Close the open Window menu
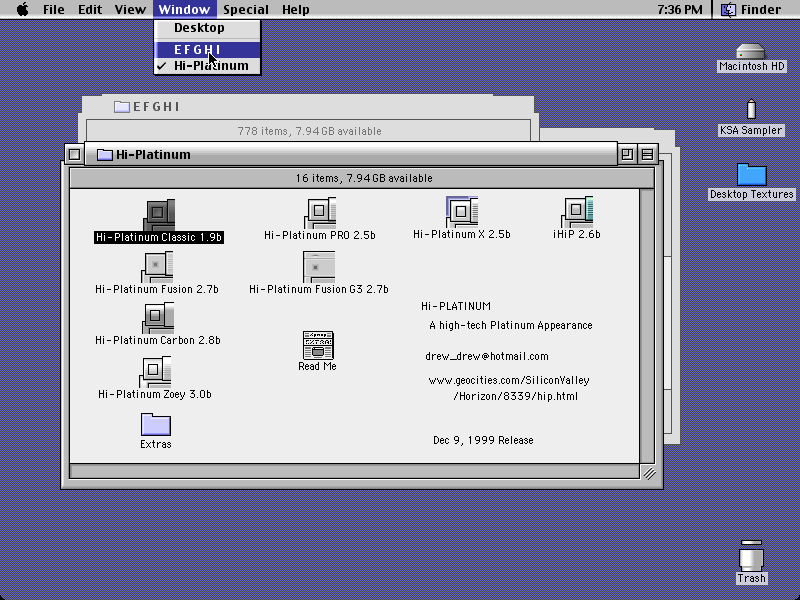The width and height of the screenshot is (800, 600). [184, 9]
